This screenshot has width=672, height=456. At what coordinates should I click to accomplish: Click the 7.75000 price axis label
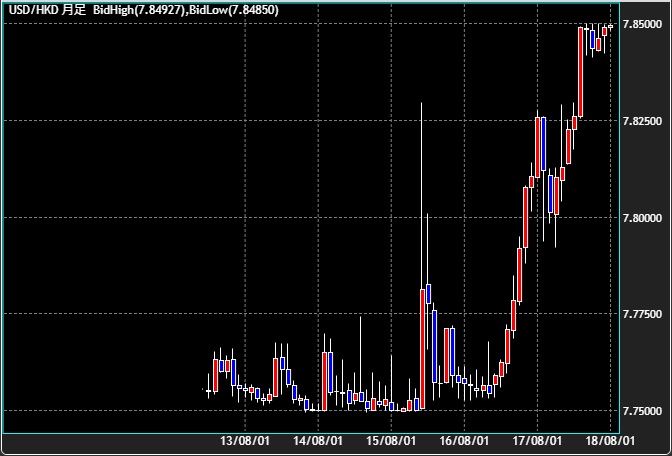tap(642, 411)
